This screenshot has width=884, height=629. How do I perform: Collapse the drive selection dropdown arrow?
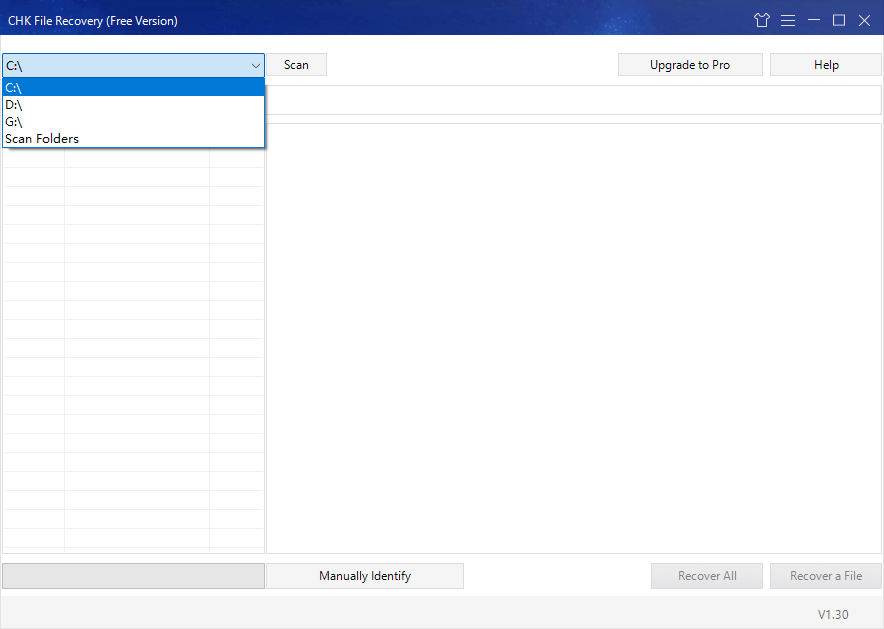click(255, 64)
